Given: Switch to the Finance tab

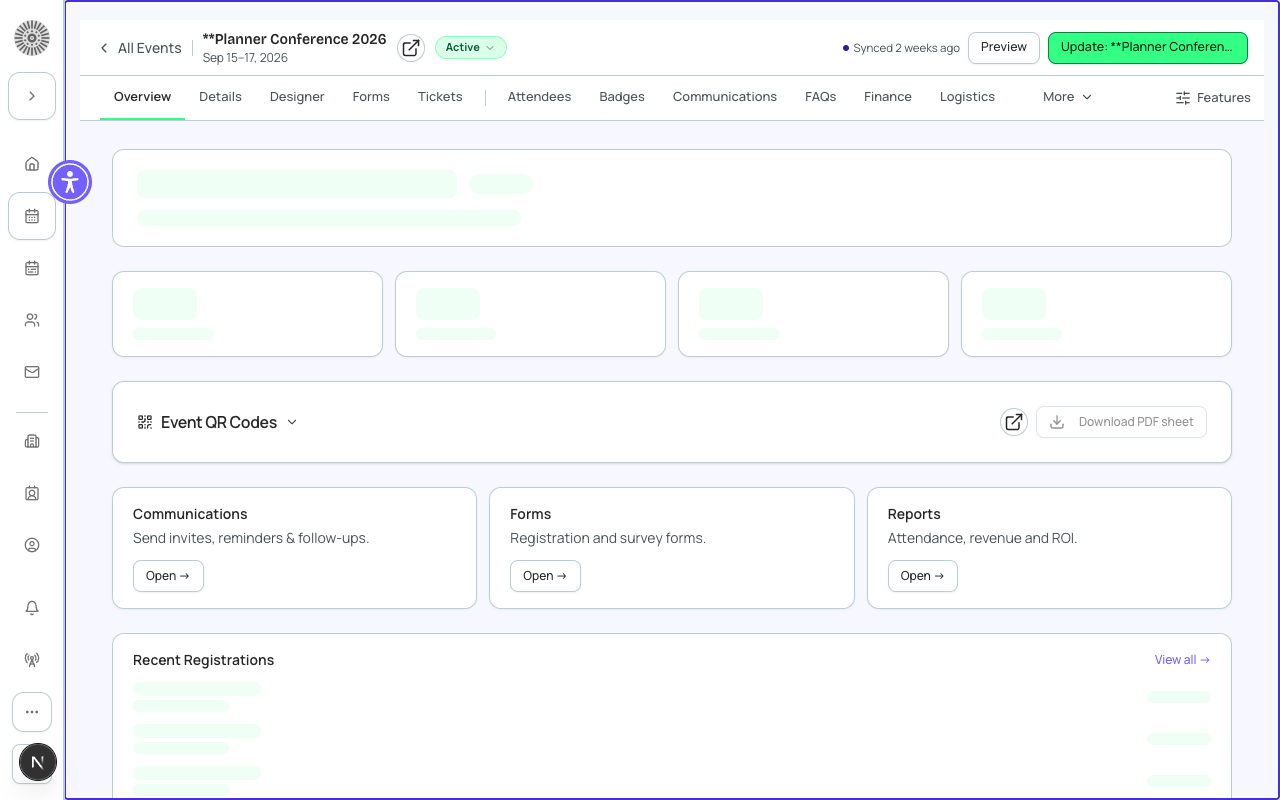Looking at the screenshot, I should tap(888, 97).
